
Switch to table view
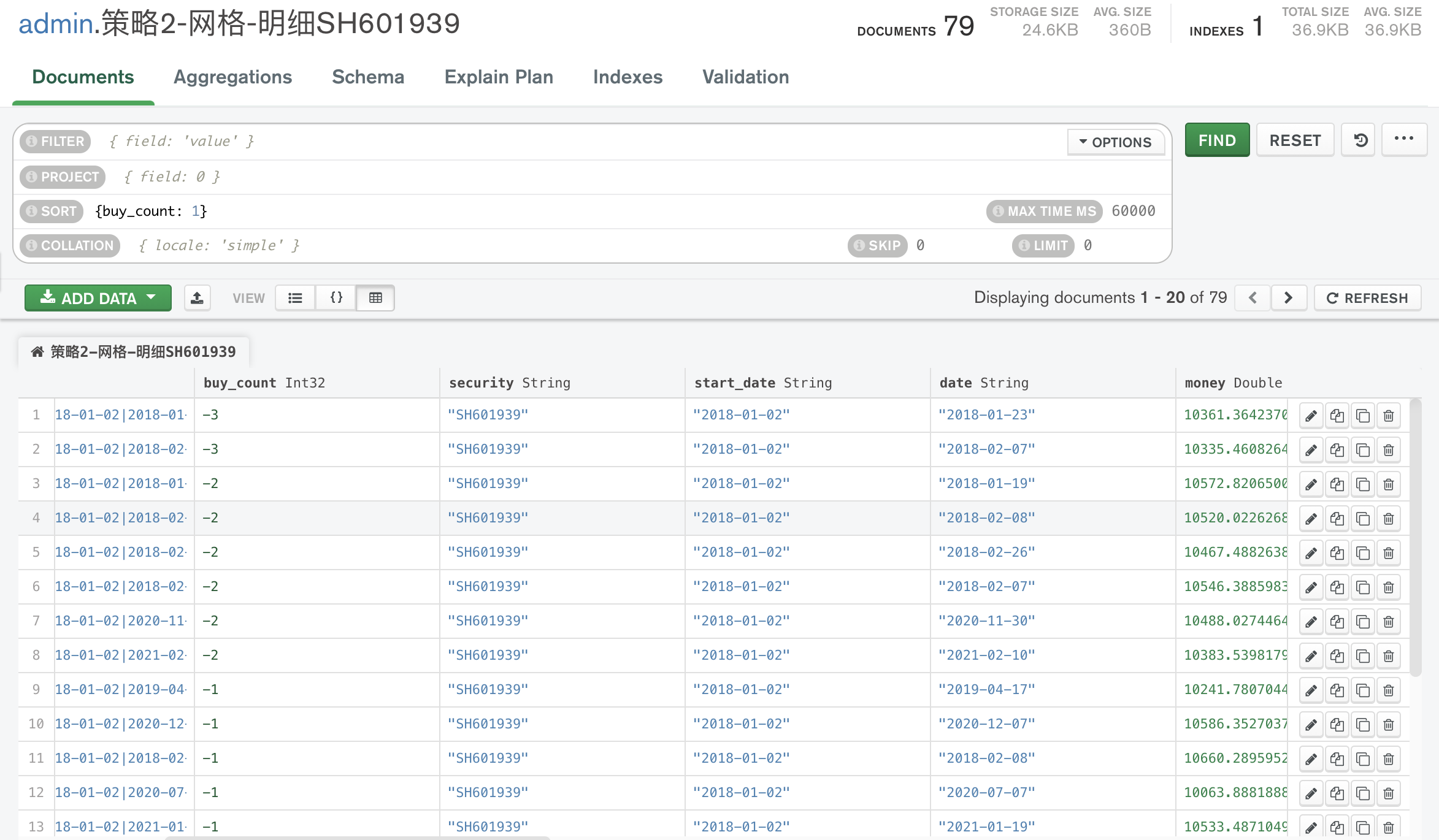pos(375,298)
